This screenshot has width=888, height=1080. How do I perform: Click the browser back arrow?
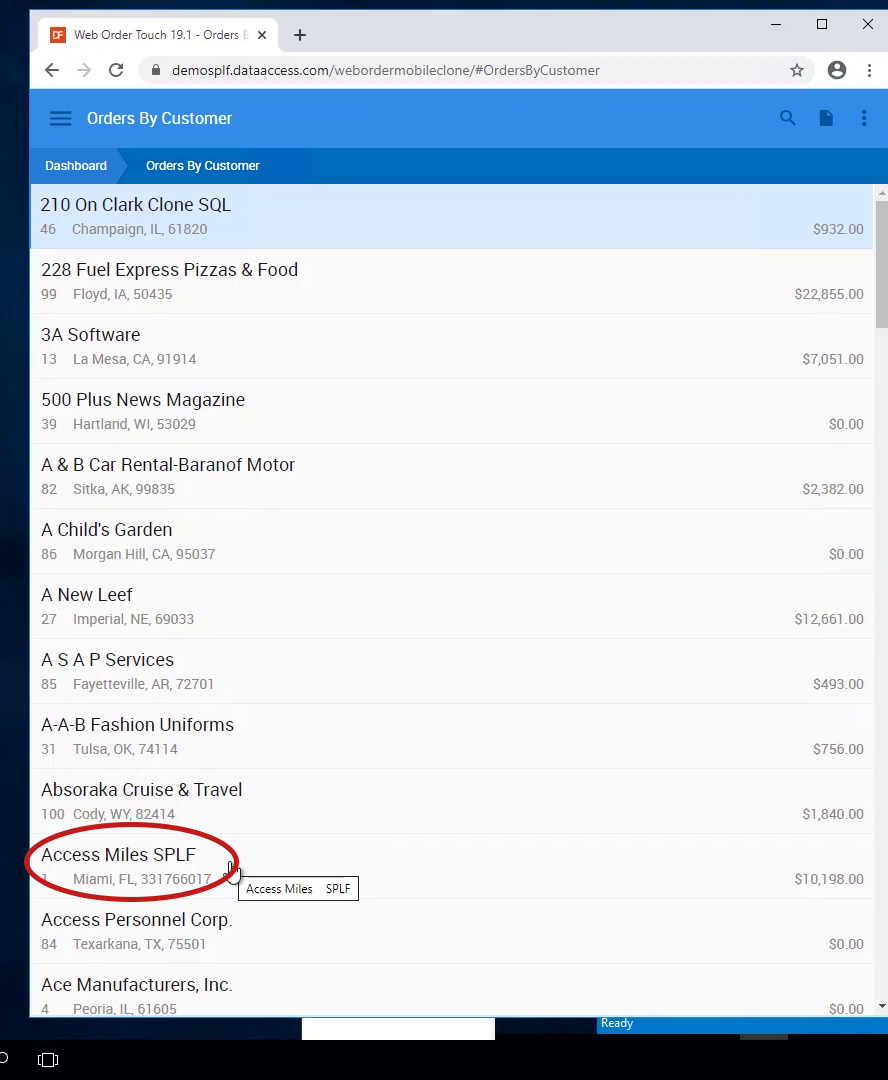52,70
